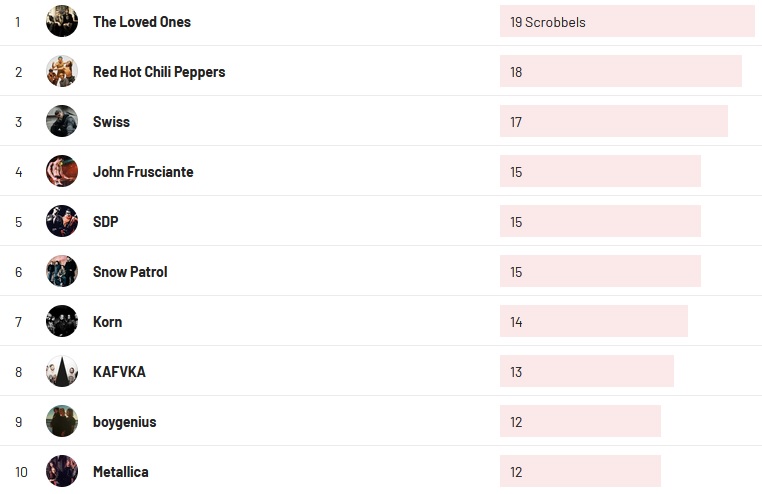Click the boygenius avatar thumbnail
762x494 pixels.
click(62, 421)
